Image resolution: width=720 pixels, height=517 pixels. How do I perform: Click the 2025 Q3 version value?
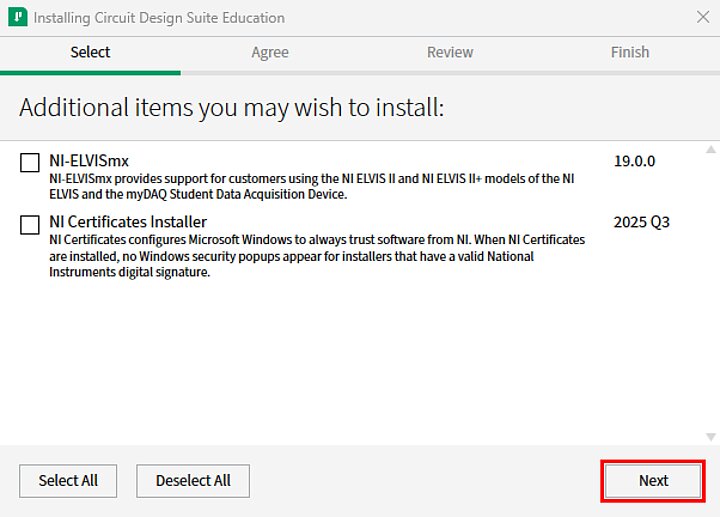[x=642, y=222]
